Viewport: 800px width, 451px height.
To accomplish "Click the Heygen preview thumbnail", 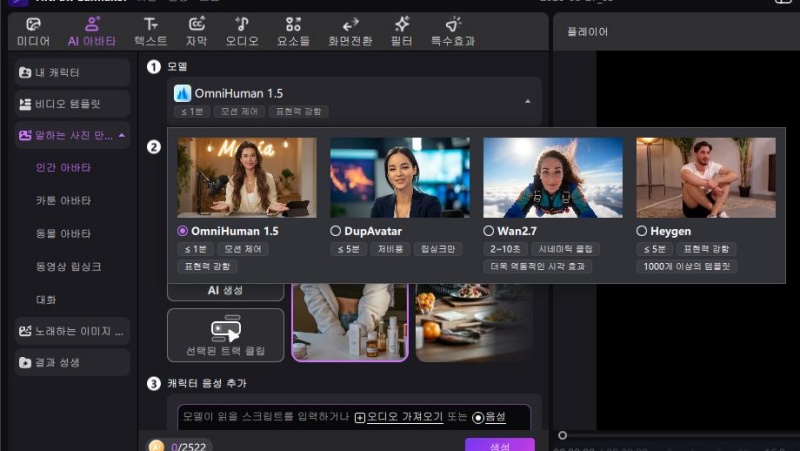I will click(706, 178).
